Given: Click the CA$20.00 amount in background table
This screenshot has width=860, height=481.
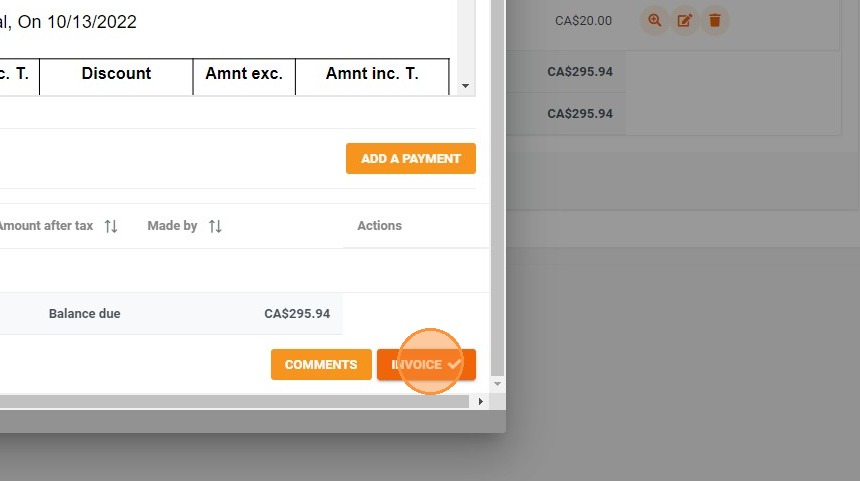Looking at the screenshot, I should coord(583,21).
